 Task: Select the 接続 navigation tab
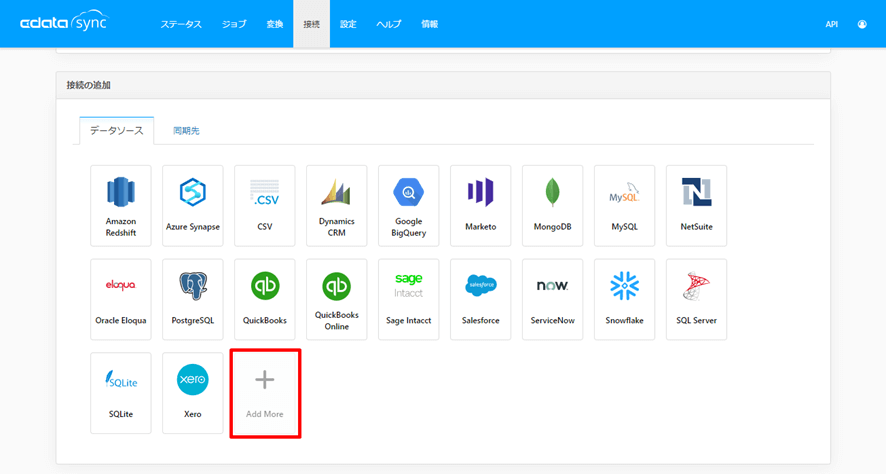(x=311, y=24)
